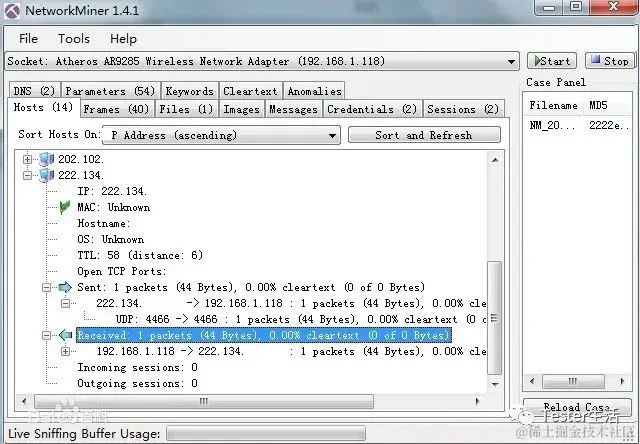The width and height of the screenshot is (640, 444).
Task: Select the Hosts (14) tab
Action: click(x=43, y=107)
